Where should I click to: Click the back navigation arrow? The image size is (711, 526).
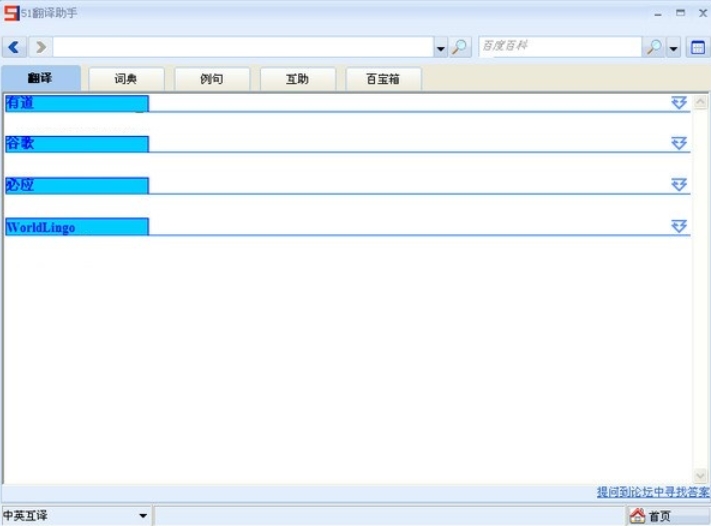14,47
